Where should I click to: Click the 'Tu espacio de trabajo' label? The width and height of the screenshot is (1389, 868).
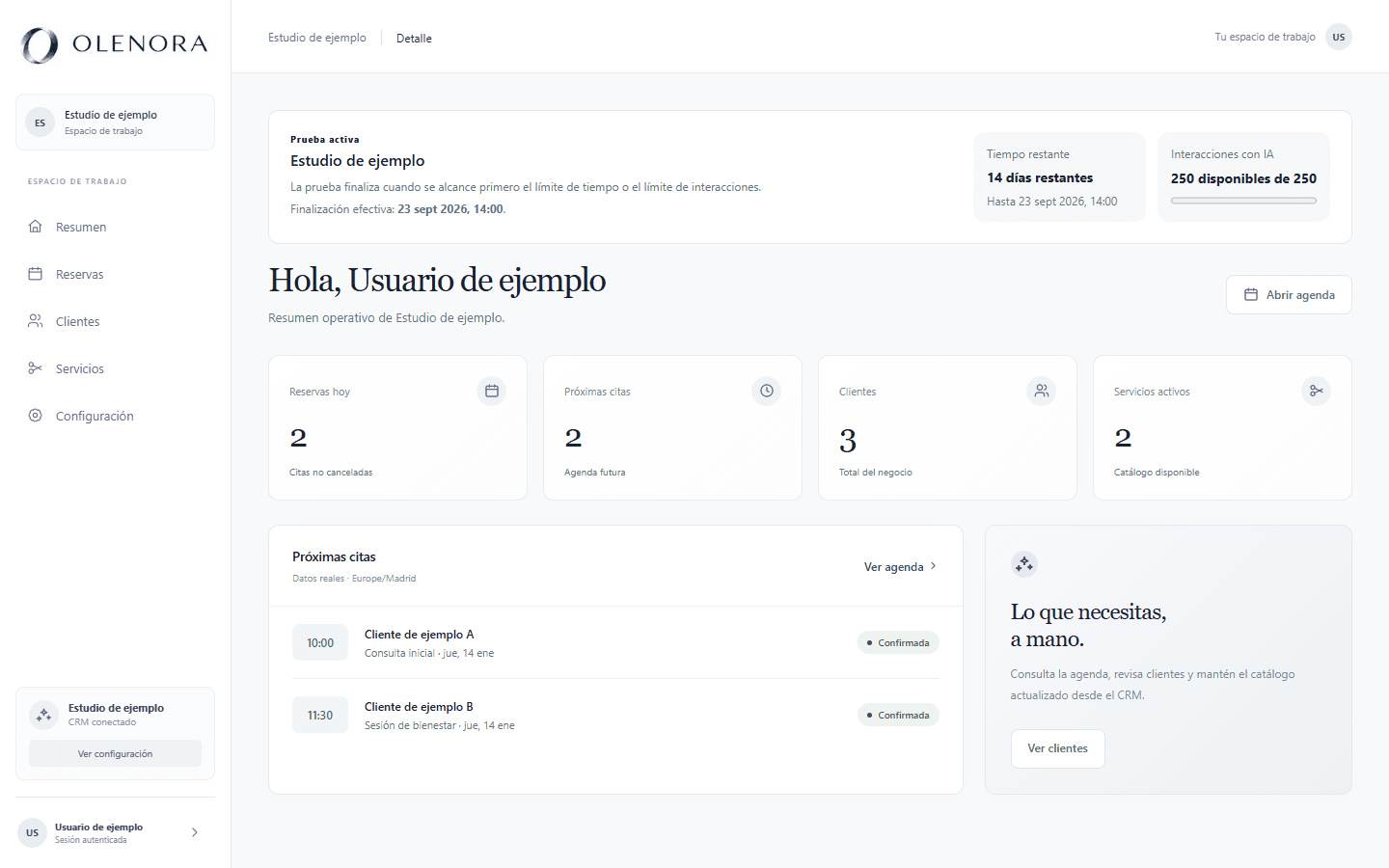1265,37
